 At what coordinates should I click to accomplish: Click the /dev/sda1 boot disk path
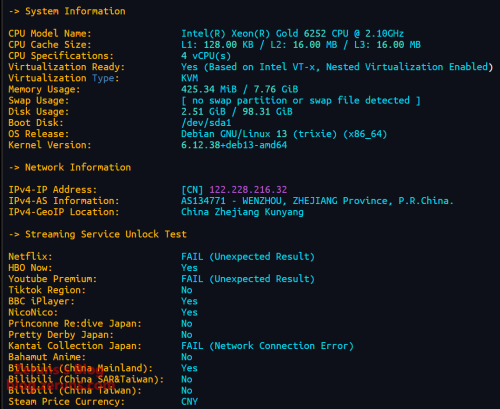point(206,123)
